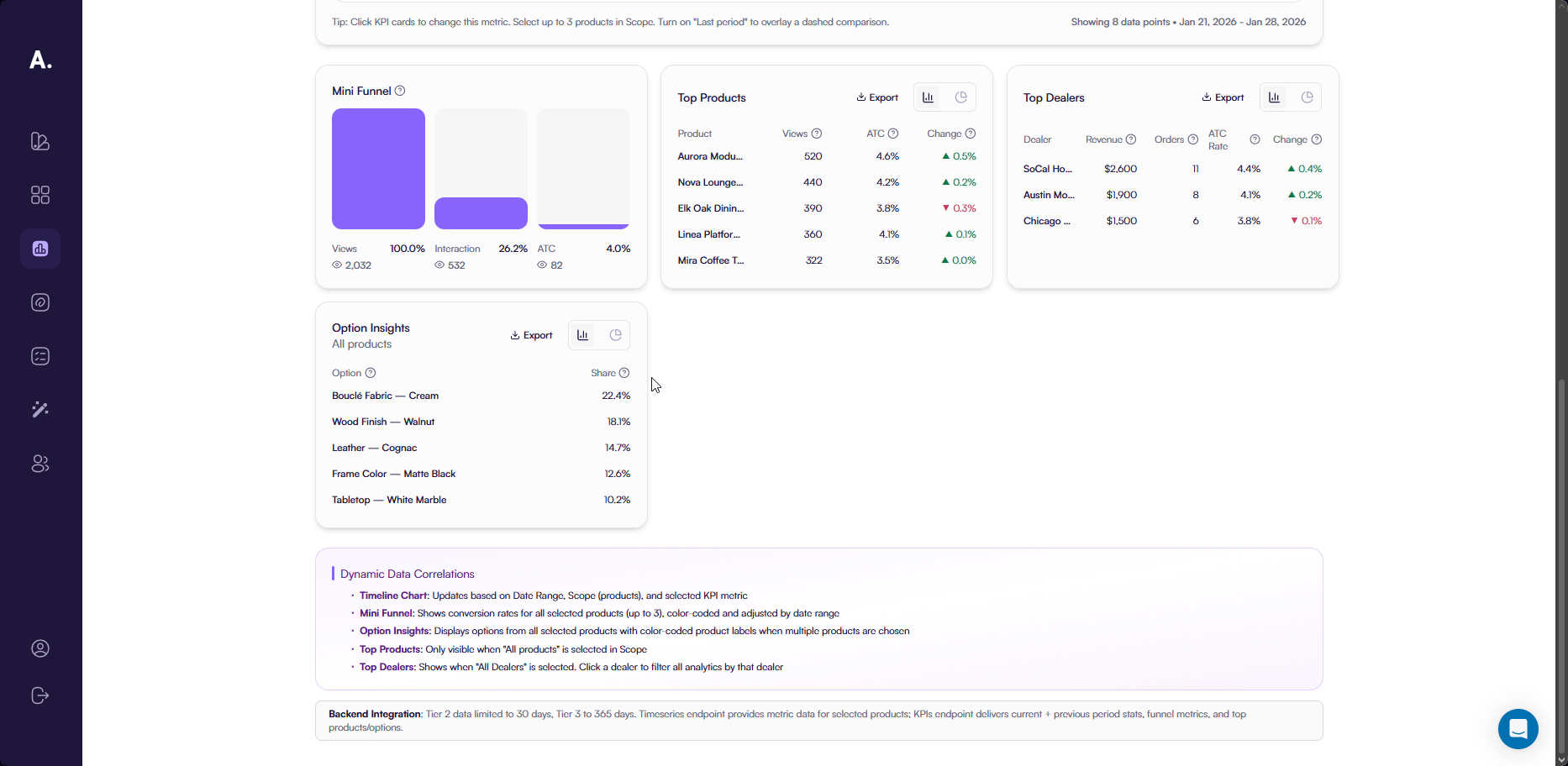
Task: Click the four-squares dashboard grid sidebar icon
Action: coord(40,195)
